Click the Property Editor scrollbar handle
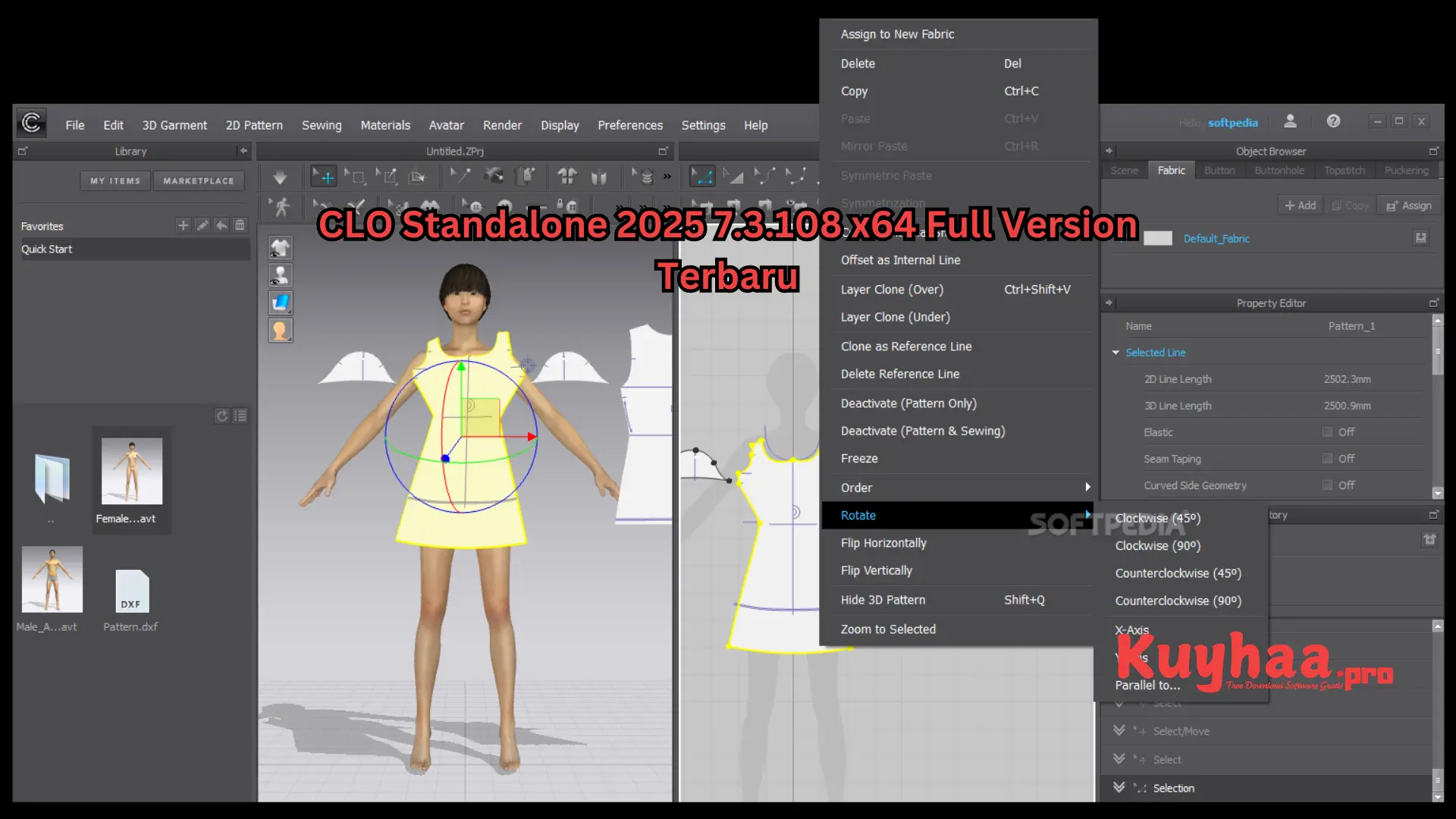1456x819 pixels. pyautogui.click(x=1437, y=351)
